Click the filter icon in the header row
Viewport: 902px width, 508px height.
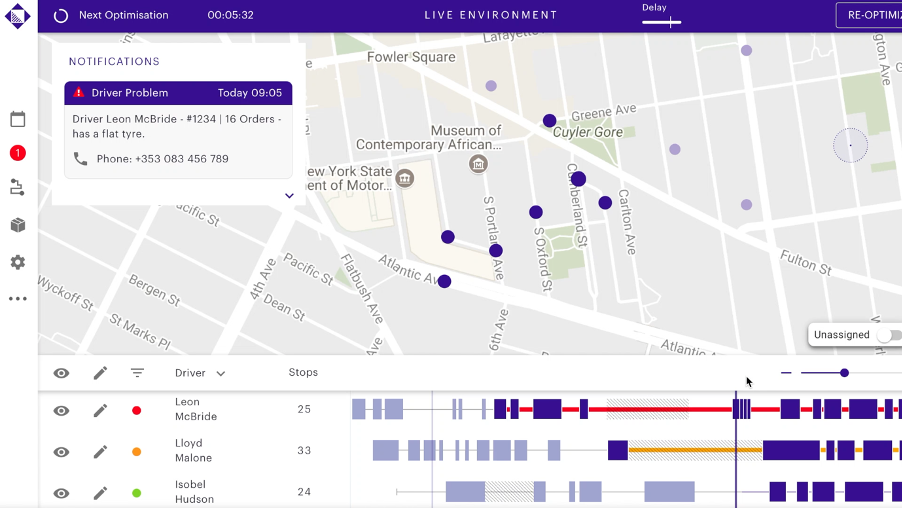tap(137, 373)
